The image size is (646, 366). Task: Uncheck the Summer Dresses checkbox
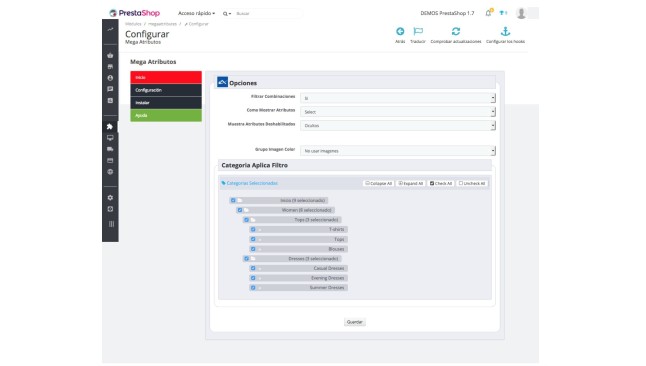(253, 288)
